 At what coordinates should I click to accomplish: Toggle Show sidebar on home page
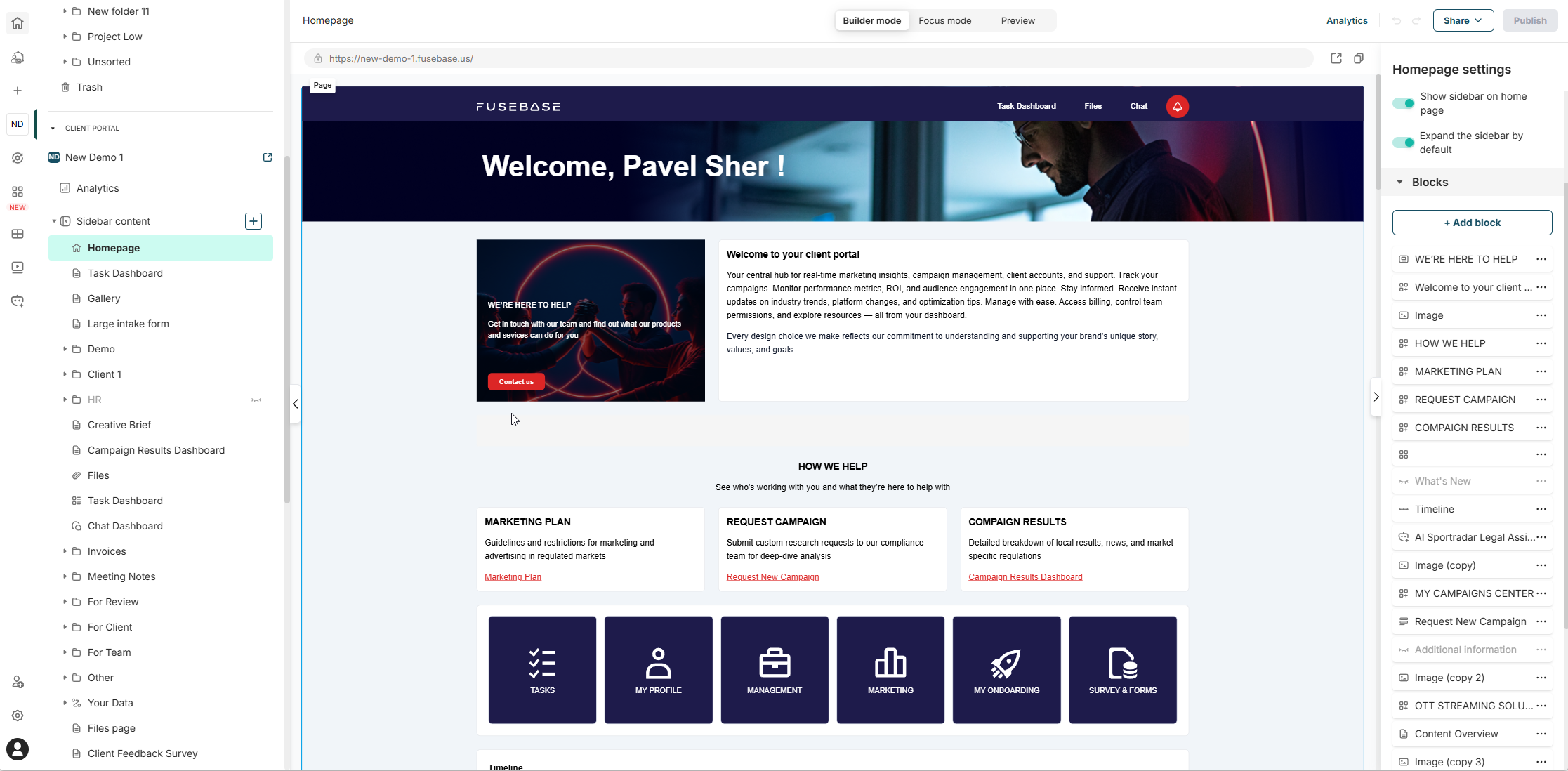tap(1404, 103)
